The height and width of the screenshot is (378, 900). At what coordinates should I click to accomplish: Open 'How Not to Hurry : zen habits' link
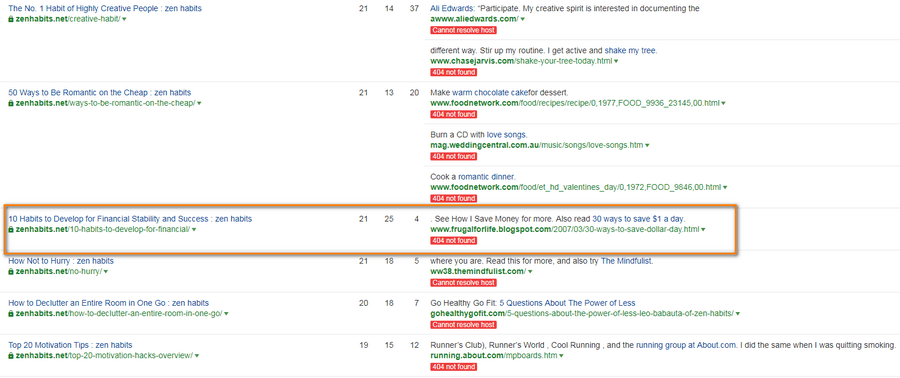61,261
